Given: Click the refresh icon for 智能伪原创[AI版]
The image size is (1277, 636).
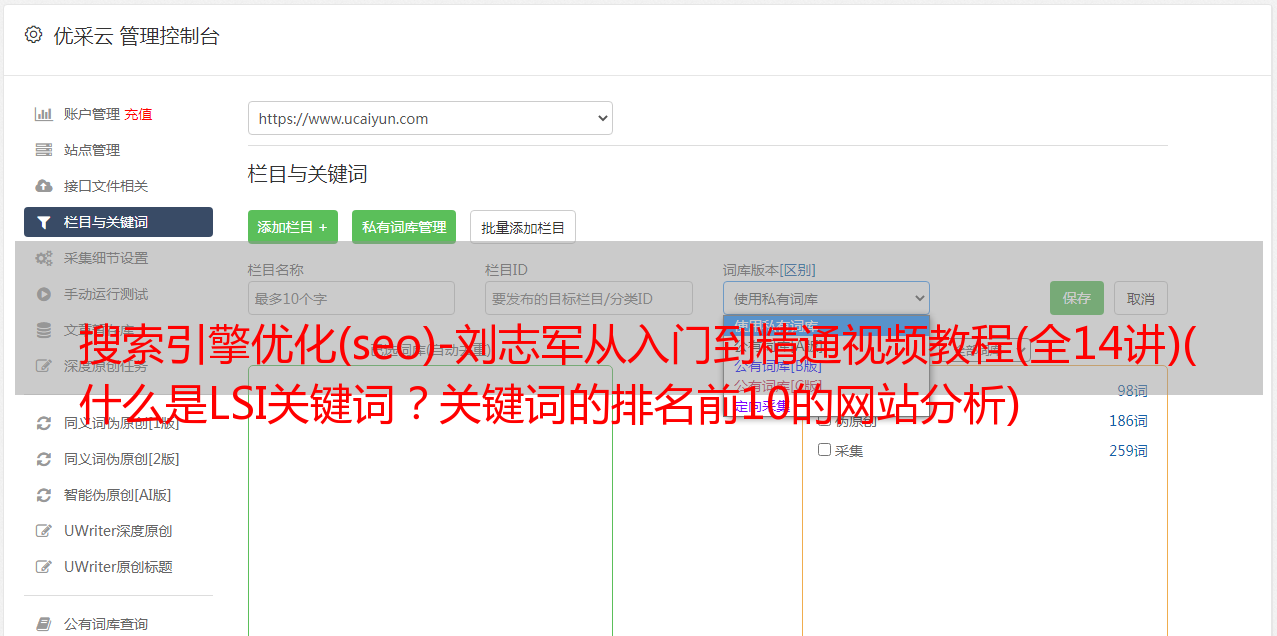Looking at the screenshot, I should [44, 495].
